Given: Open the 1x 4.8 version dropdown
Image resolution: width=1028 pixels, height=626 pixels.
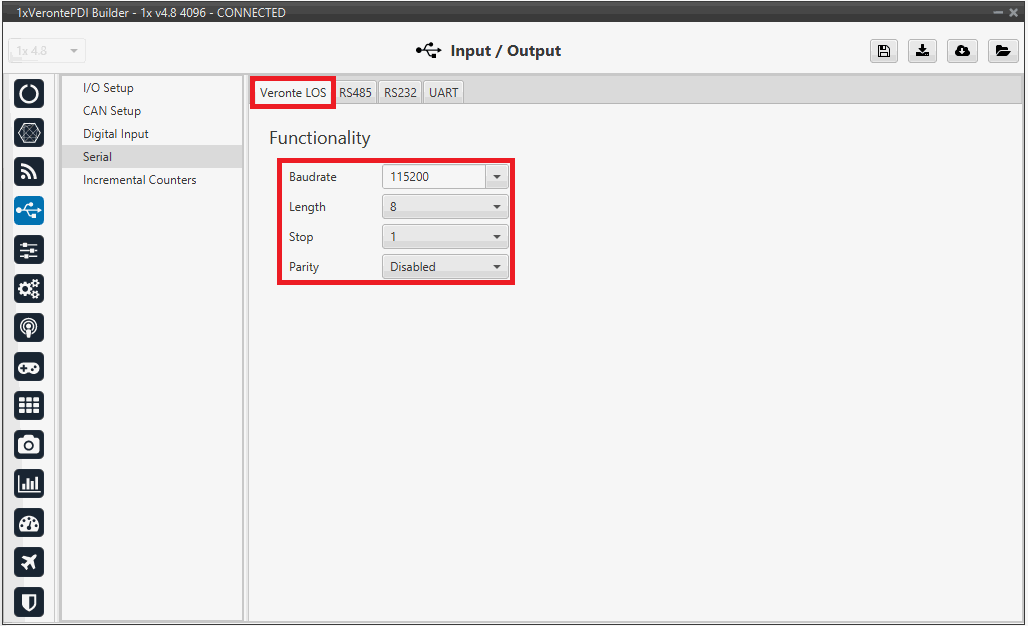Looking at the screenshot, I should [47, 51].
